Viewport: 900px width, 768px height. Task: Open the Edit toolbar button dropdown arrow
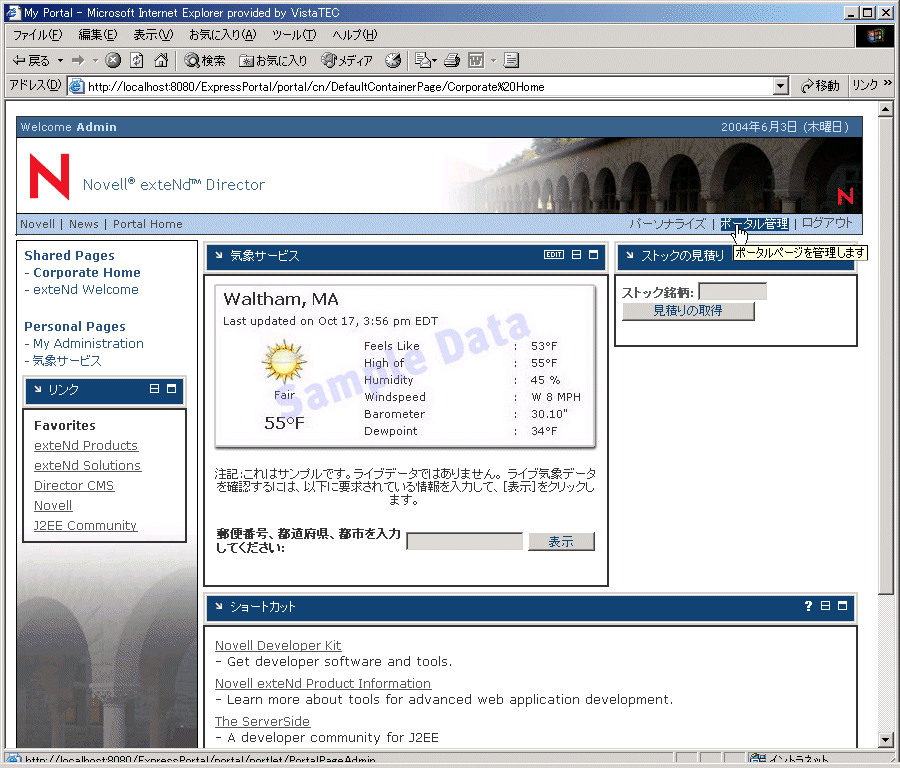[493, 60]
